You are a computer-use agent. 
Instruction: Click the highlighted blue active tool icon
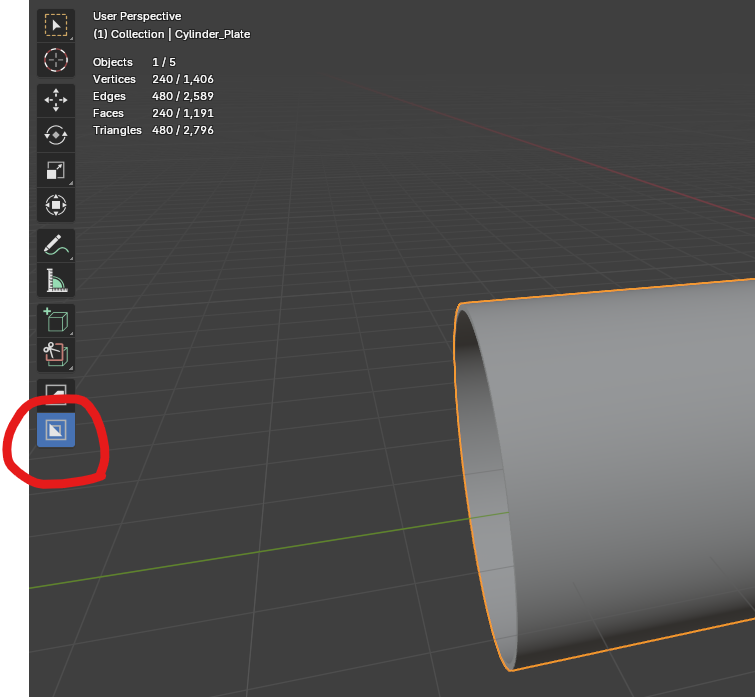pos(56,430)
